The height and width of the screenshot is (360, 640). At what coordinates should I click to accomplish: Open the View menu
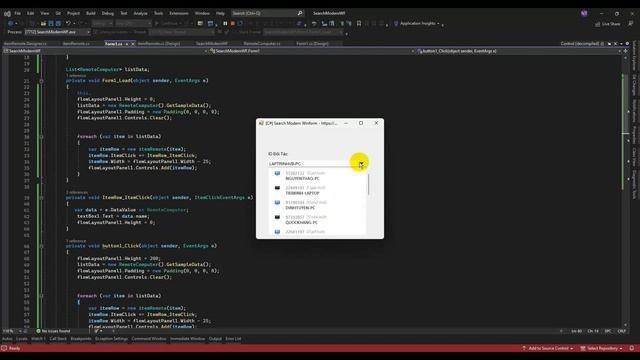pos(44,13)
